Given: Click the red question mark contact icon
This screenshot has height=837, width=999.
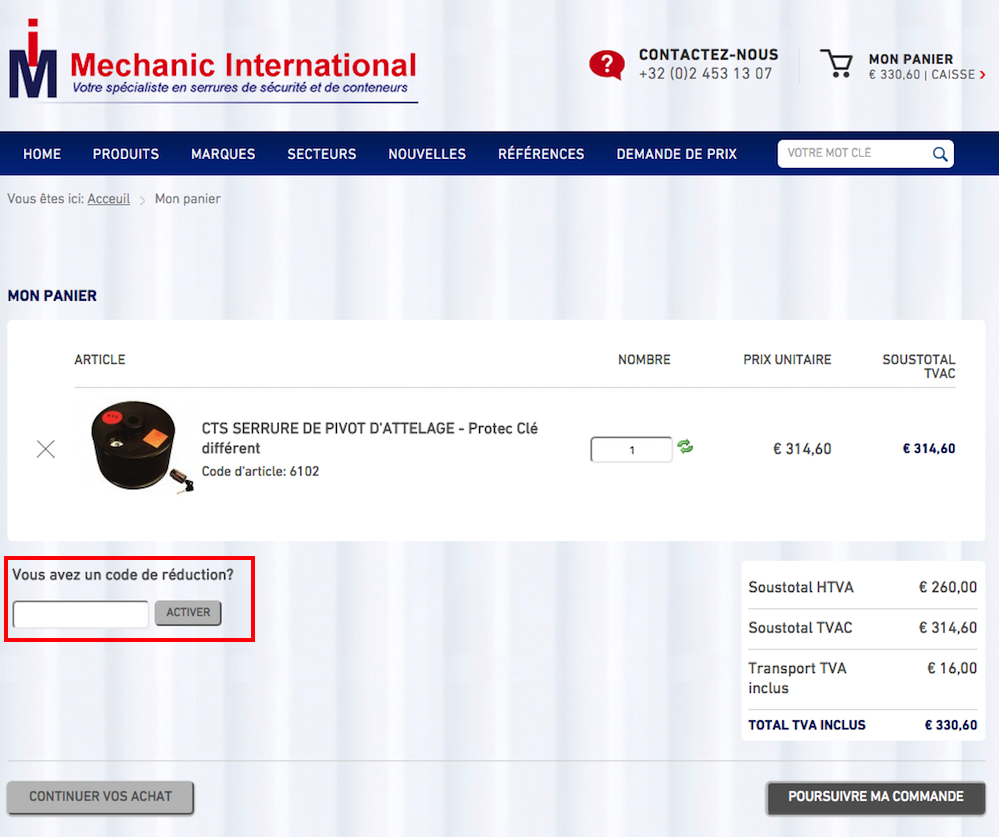Looking at the screenshot, I should 606,65.
